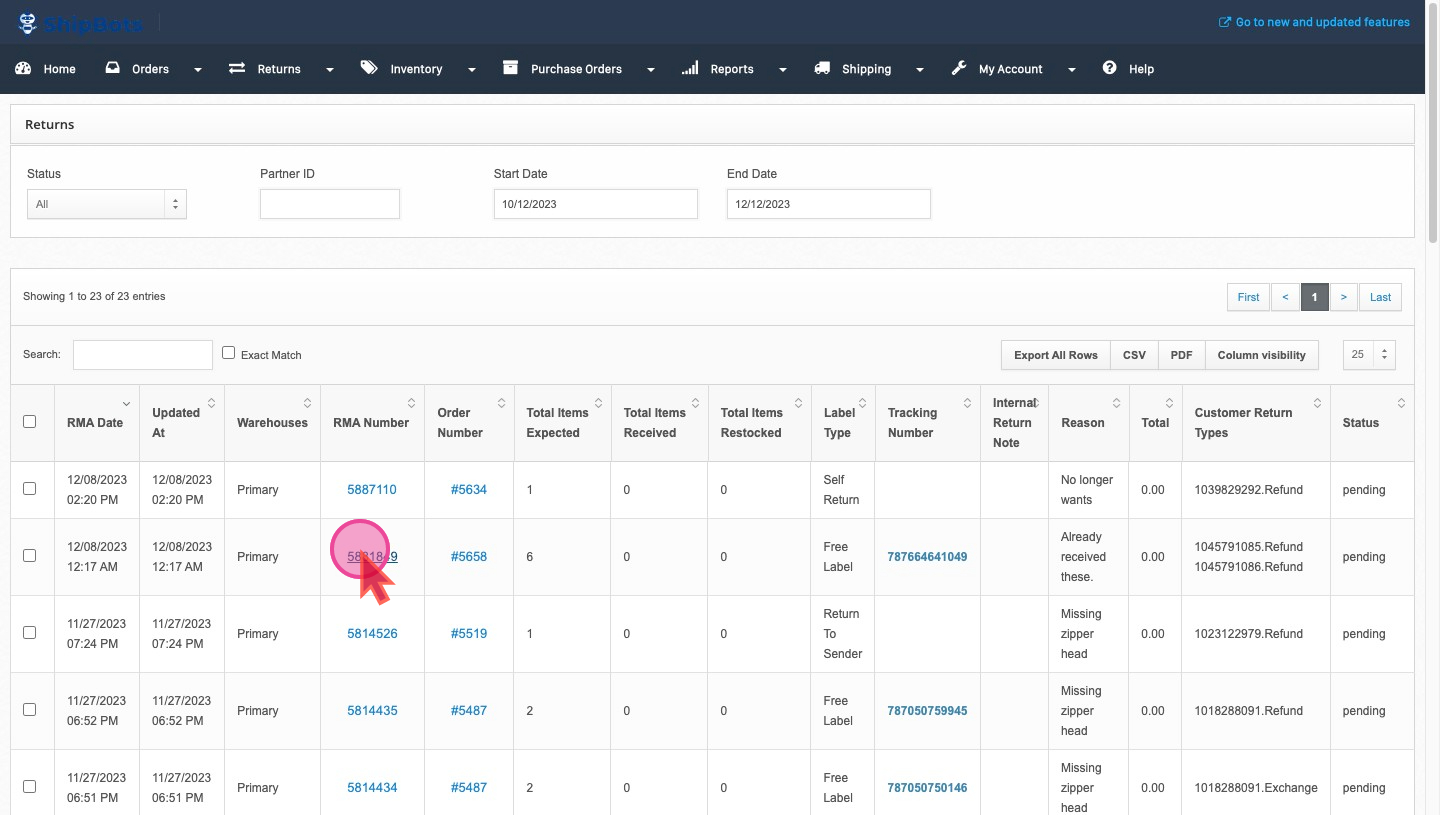Click the ShipBots logo
Image resolution: width=1440 pixels, height=815 pixels.
81,22
